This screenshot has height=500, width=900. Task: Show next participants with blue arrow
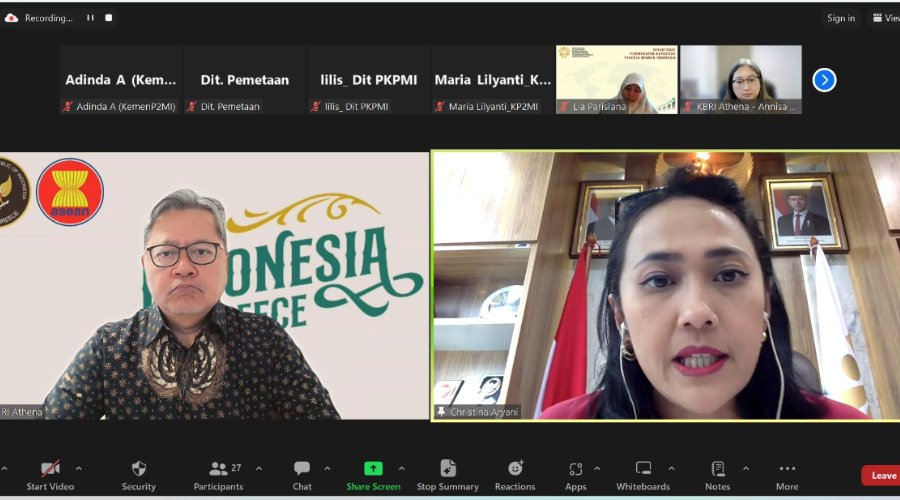point(824,80)
